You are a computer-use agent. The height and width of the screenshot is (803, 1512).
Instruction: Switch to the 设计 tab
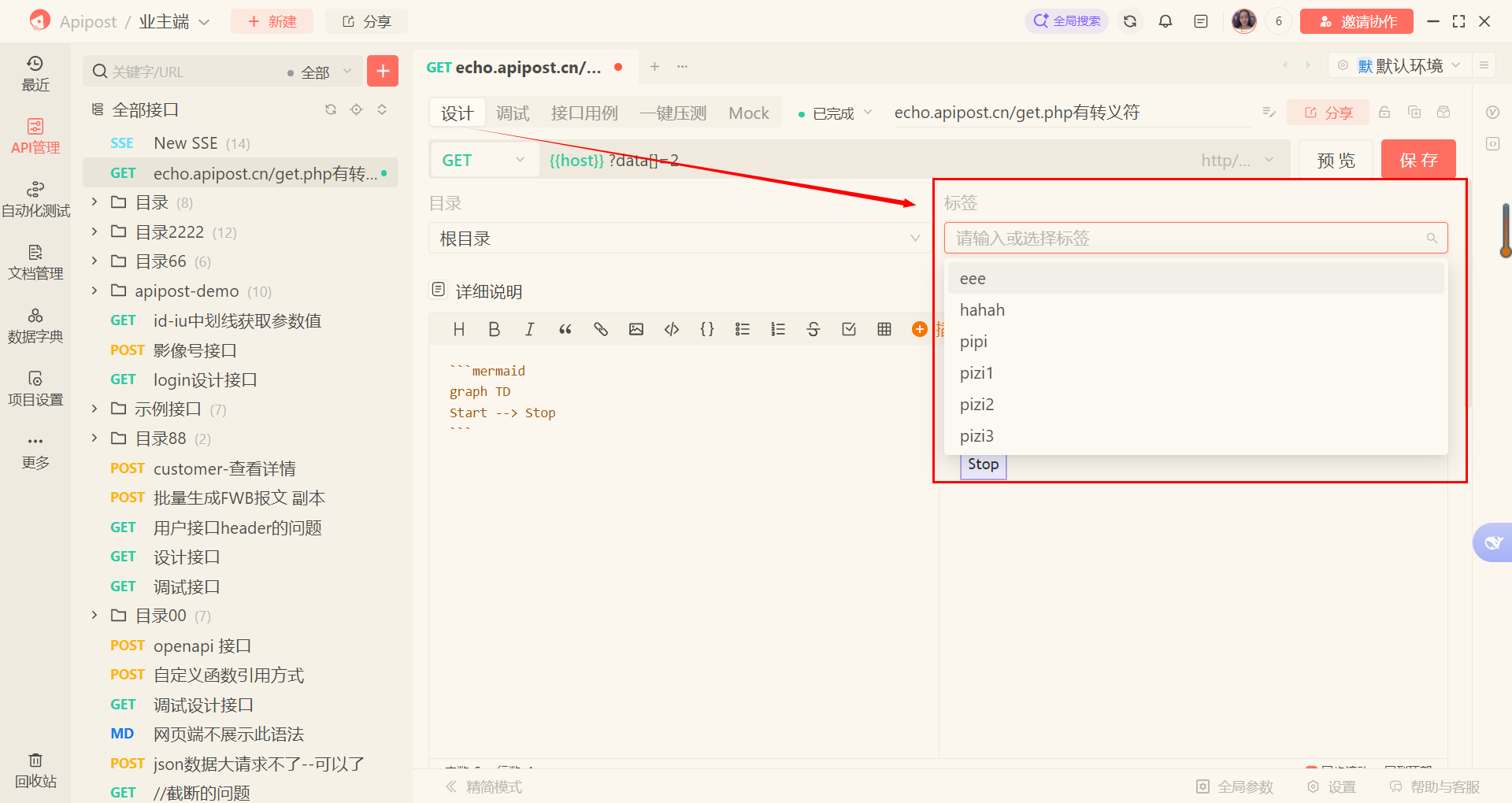click(458, 113)
